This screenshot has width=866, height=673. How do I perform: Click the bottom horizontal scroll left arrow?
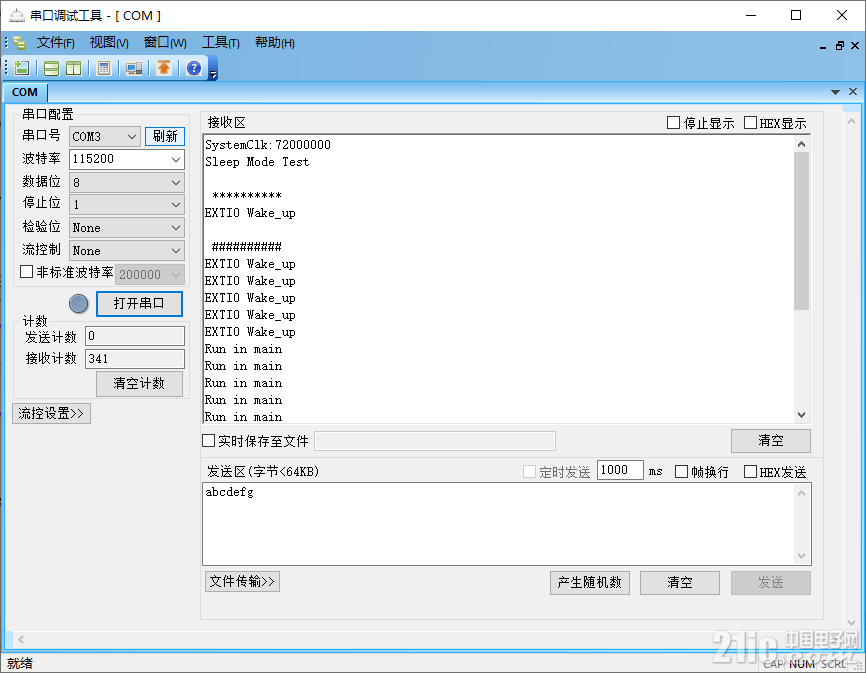coord(21,639)
